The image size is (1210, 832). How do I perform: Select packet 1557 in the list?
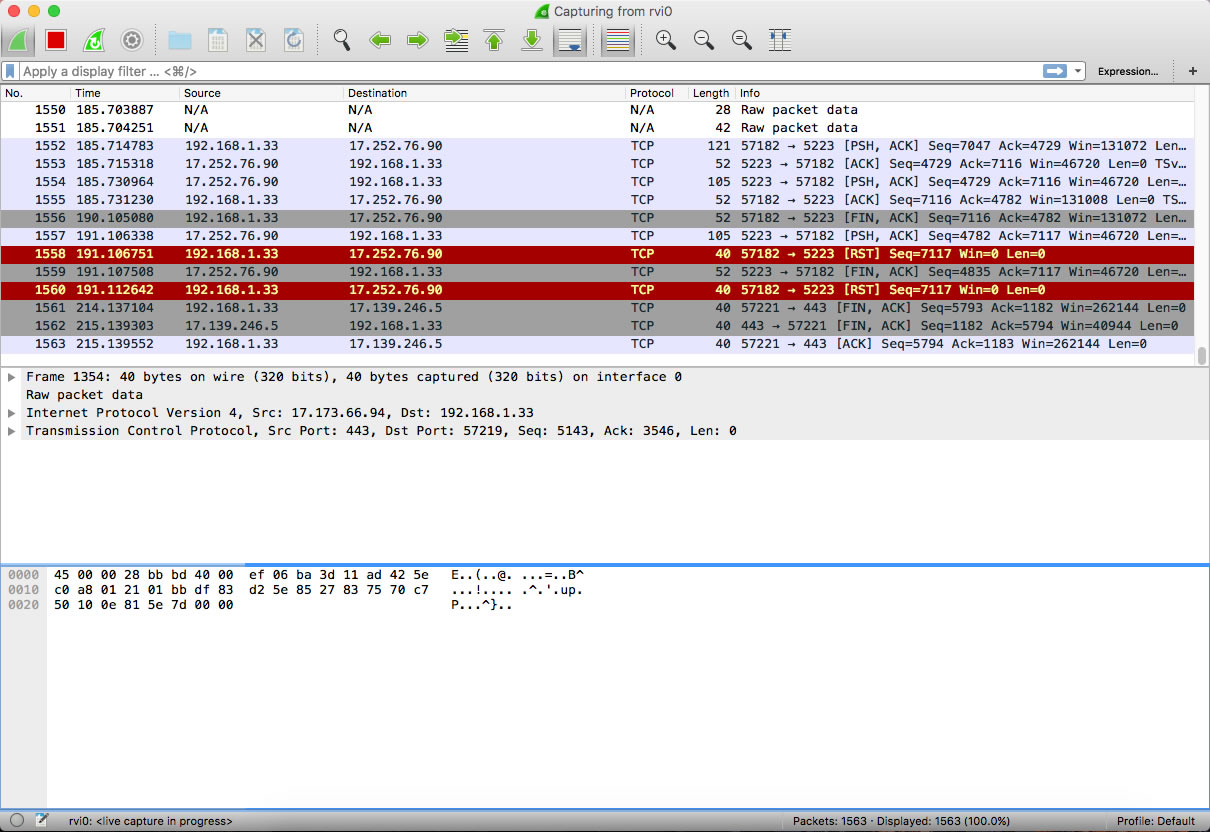click(597, 236)
